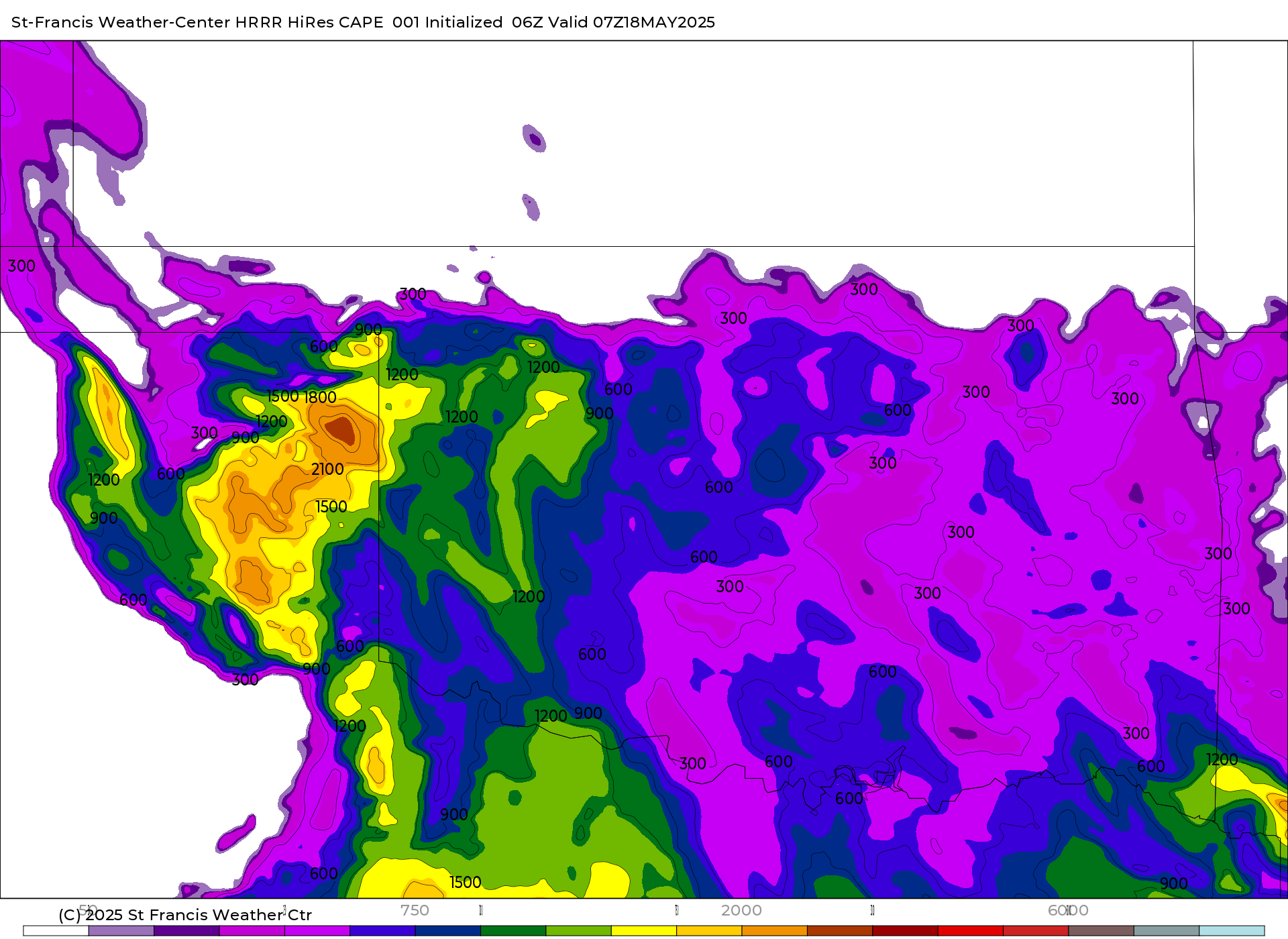The image size is (1288, 939).
Task: Click the 2100 contour label on the map
Action: tap(327, 469)
